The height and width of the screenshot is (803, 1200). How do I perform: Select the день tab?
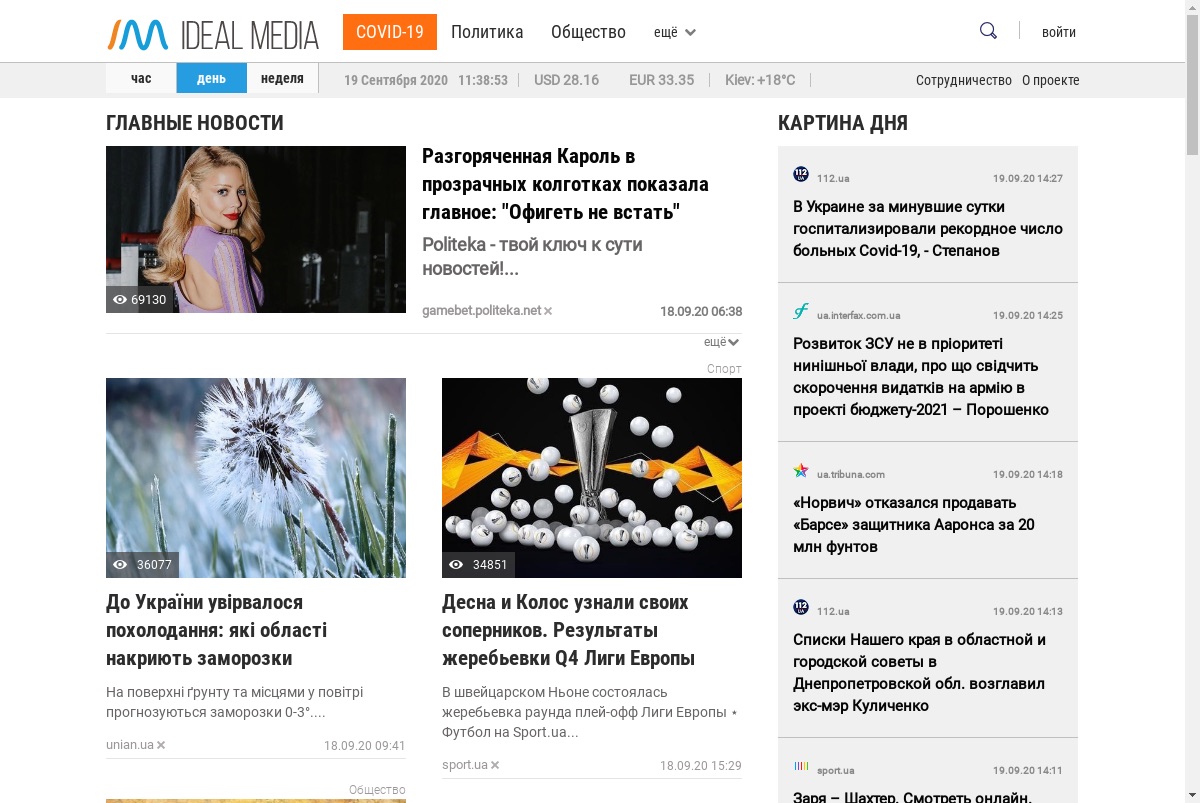point(212,78)
